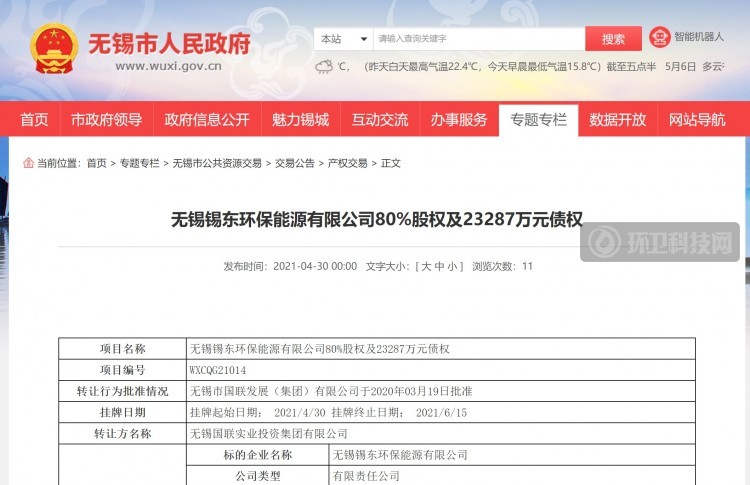
Task: Open the 互动交流 navigation tab
Action: [x=380, y=119]
